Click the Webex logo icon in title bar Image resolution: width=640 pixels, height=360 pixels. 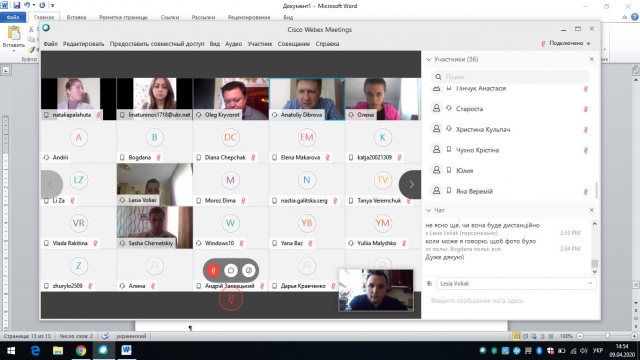[x=46, y=28]
